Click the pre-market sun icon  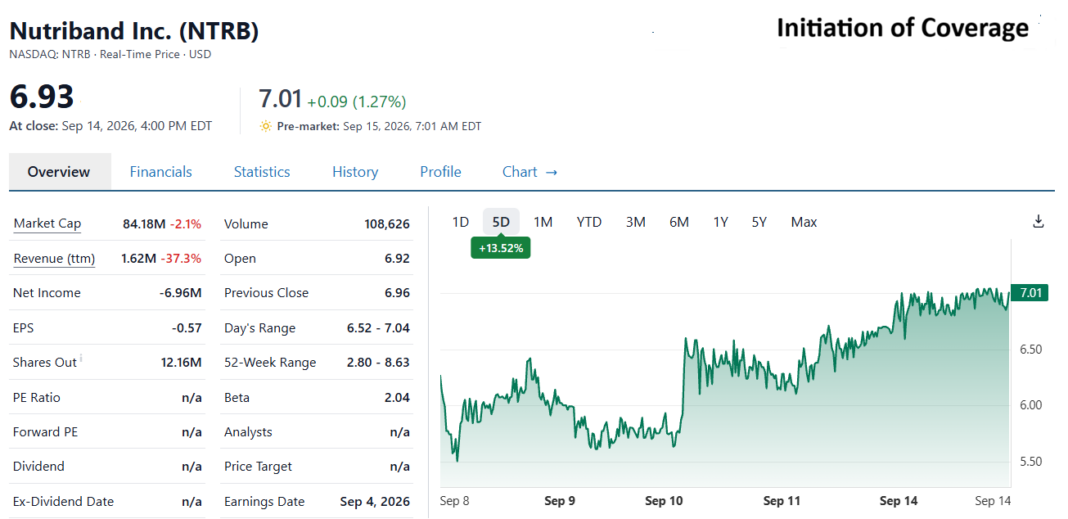[266, 127]
